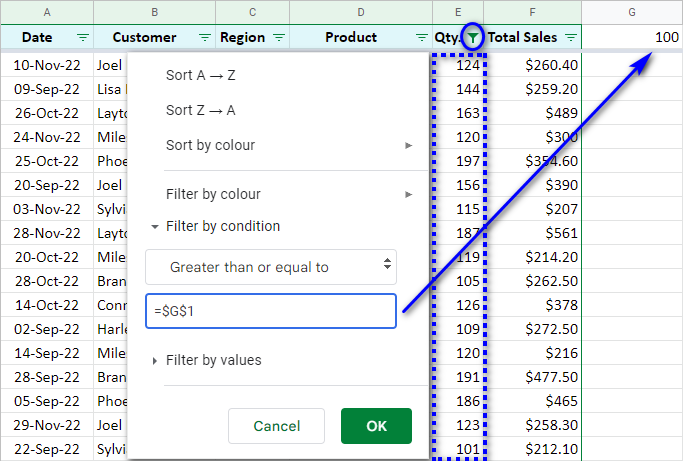The height and width of the screenshot is (461, 683).
Task: Select the Total Sales cell $262.50
Action: 532,281
